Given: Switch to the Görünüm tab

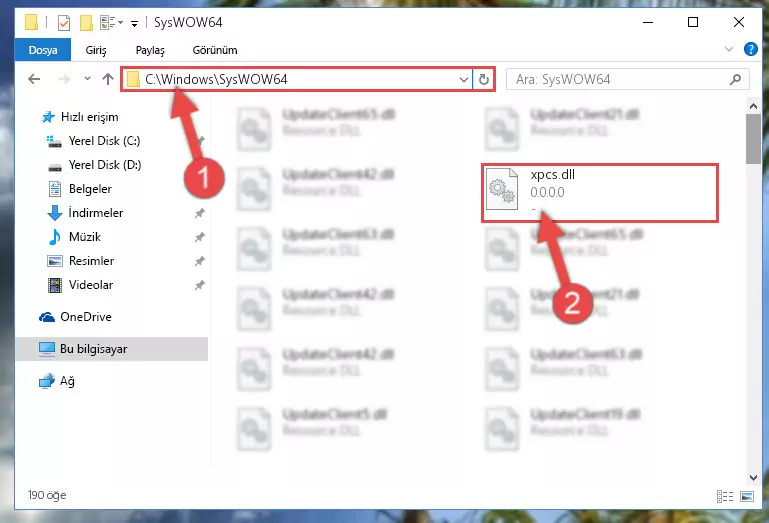Looking at the screenshot, I should pos(215,50).
